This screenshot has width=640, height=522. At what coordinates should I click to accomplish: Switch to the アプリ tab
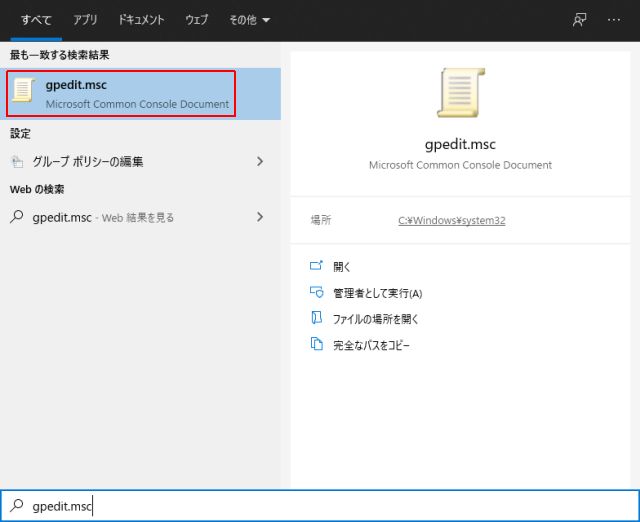pos(85,20)
